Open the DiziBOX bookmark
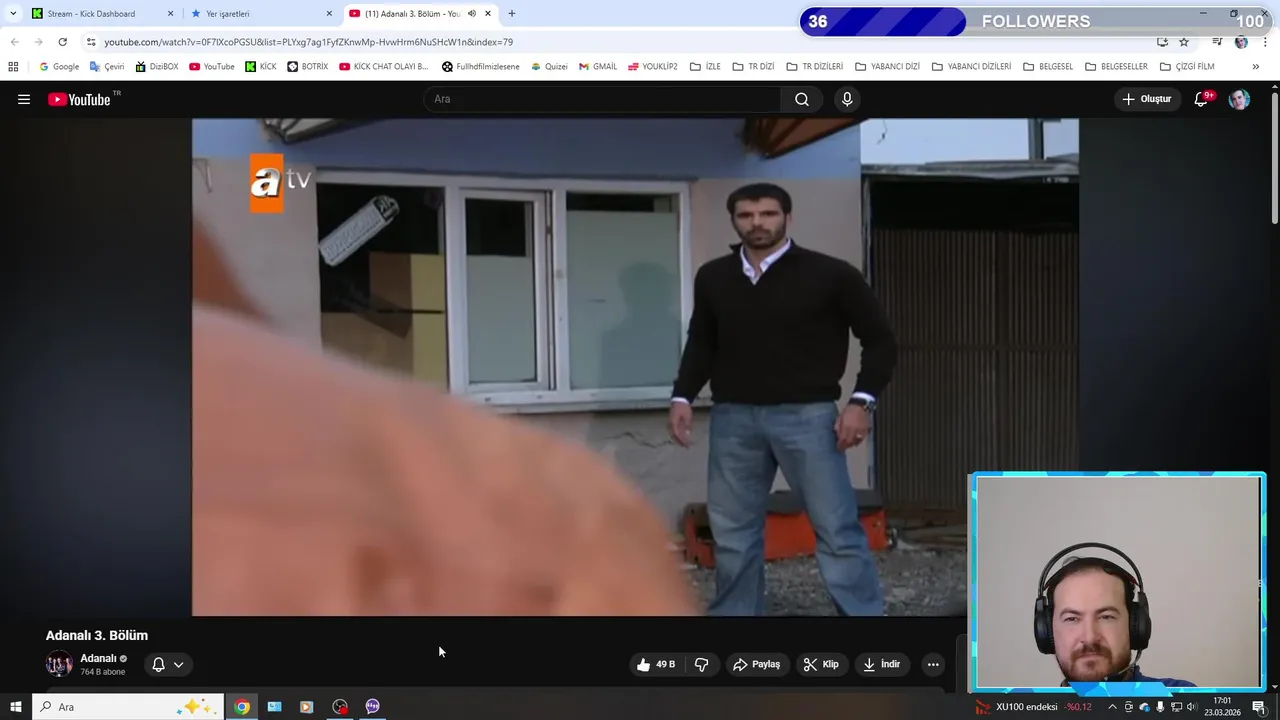Viewport: 1280px width, 720px height. 156,67
